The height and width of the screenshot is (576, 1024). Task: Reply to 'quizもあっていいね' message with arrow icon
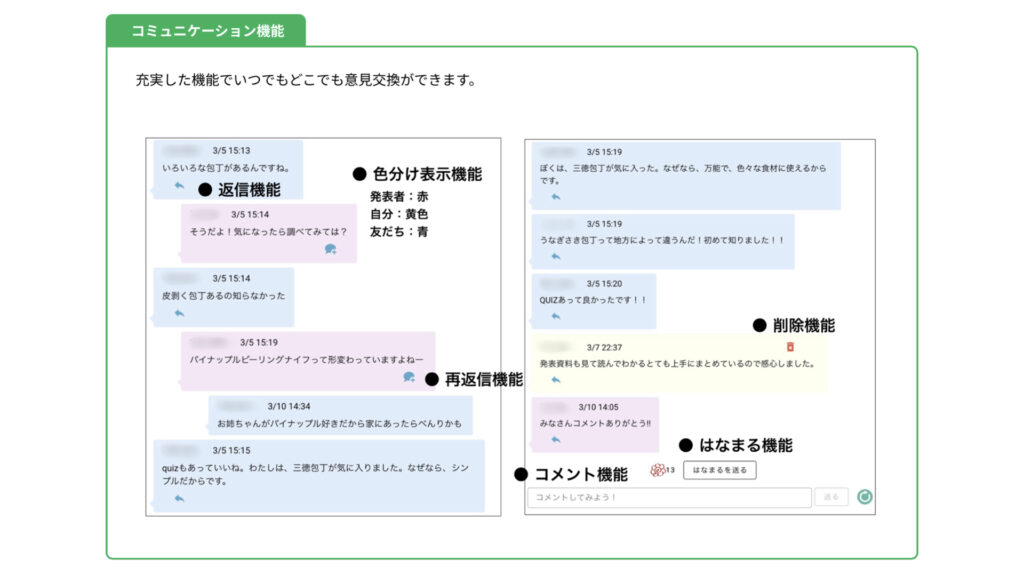179,498
